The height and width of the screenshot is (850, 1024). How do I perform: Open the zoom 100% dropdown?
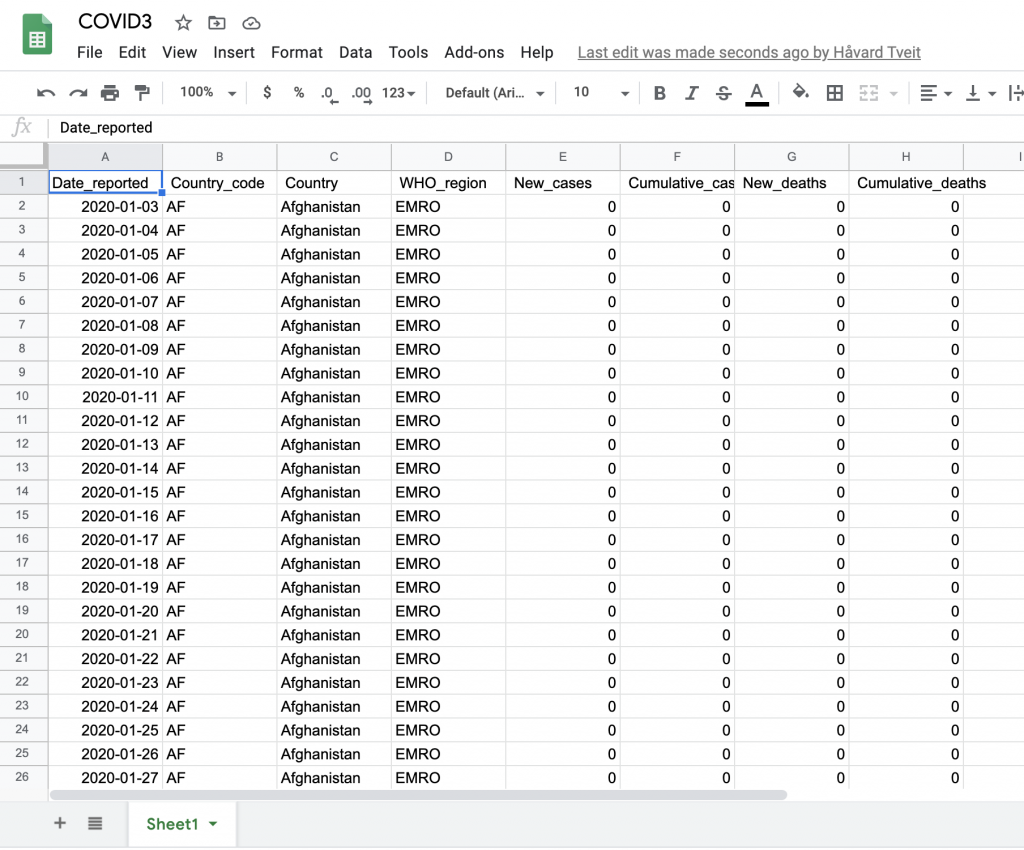(208, 93)
